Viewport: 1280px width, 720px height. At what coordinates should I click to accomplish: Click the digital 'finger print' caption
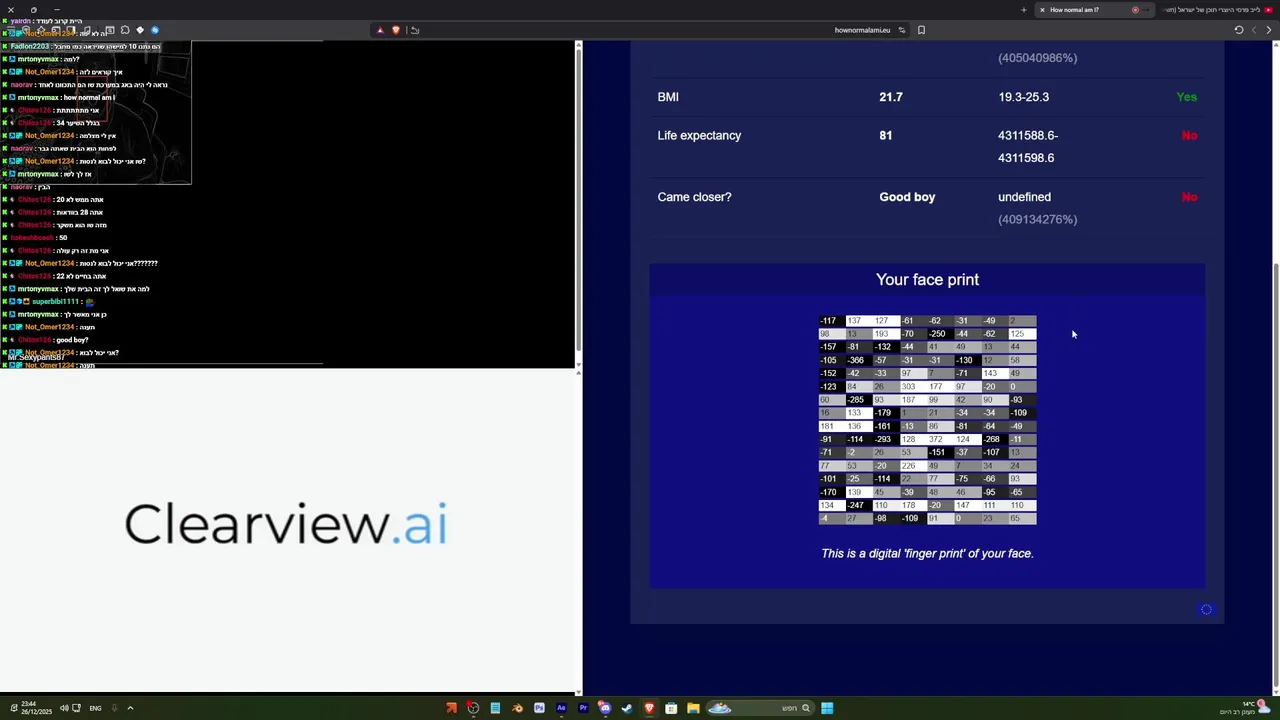click(927, 553)
